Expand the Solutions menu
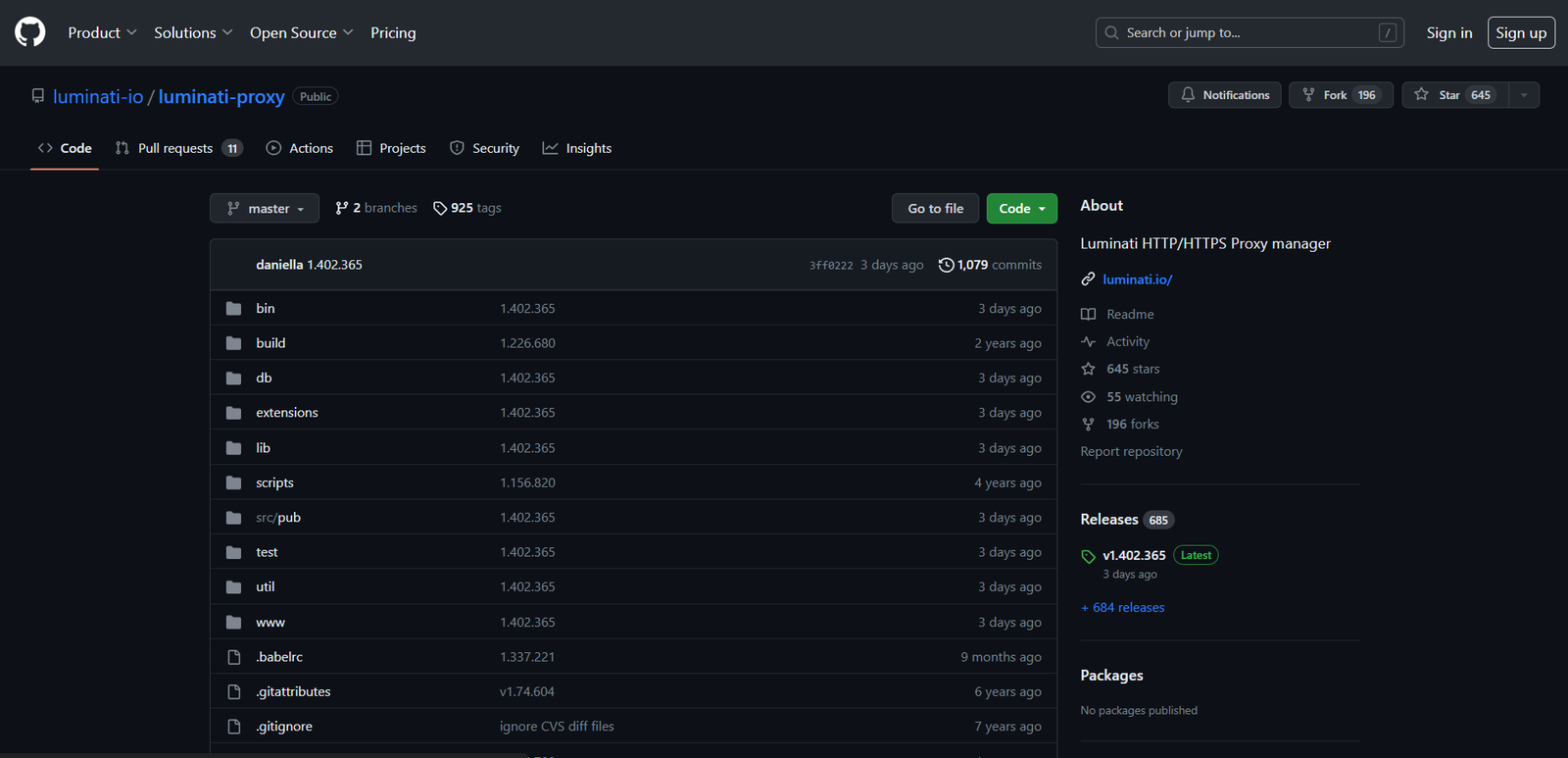The image size is (1568, 758). (193, 32)
